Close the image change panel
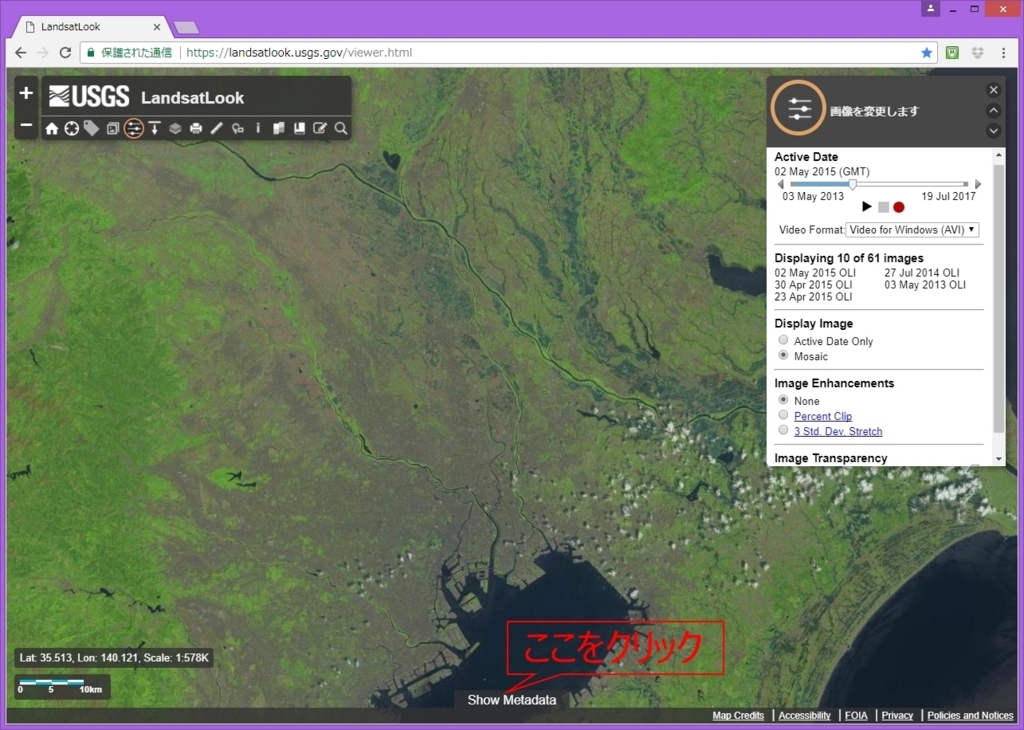 pyautogui.click(x=993, y=90)
